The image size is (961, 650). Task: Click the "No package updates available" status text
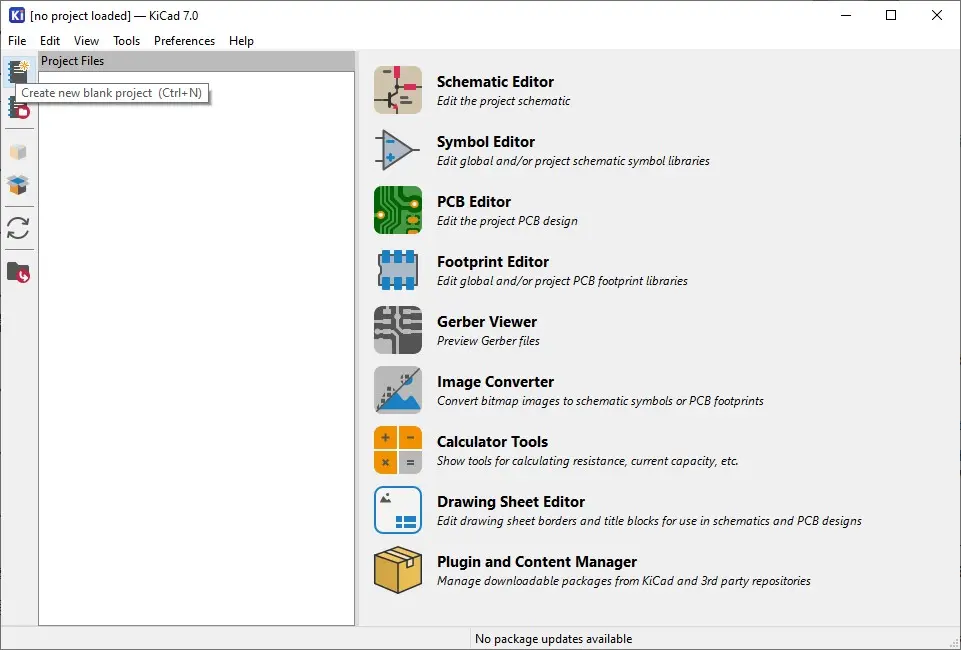553,639
